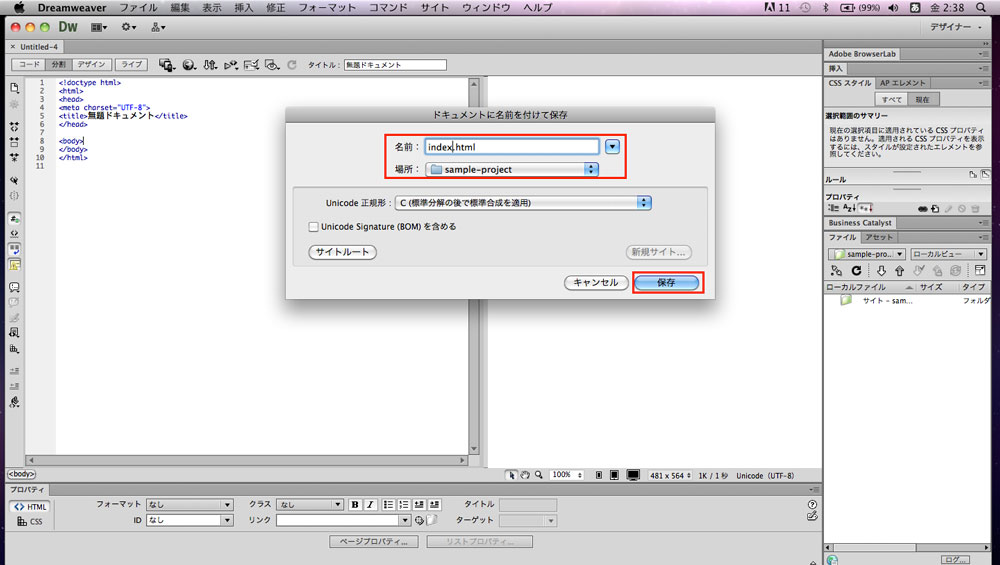This screenshot has width=1000, height=565.
Task: Click the connect to remote server icon
Action: [x=836, y=270]
